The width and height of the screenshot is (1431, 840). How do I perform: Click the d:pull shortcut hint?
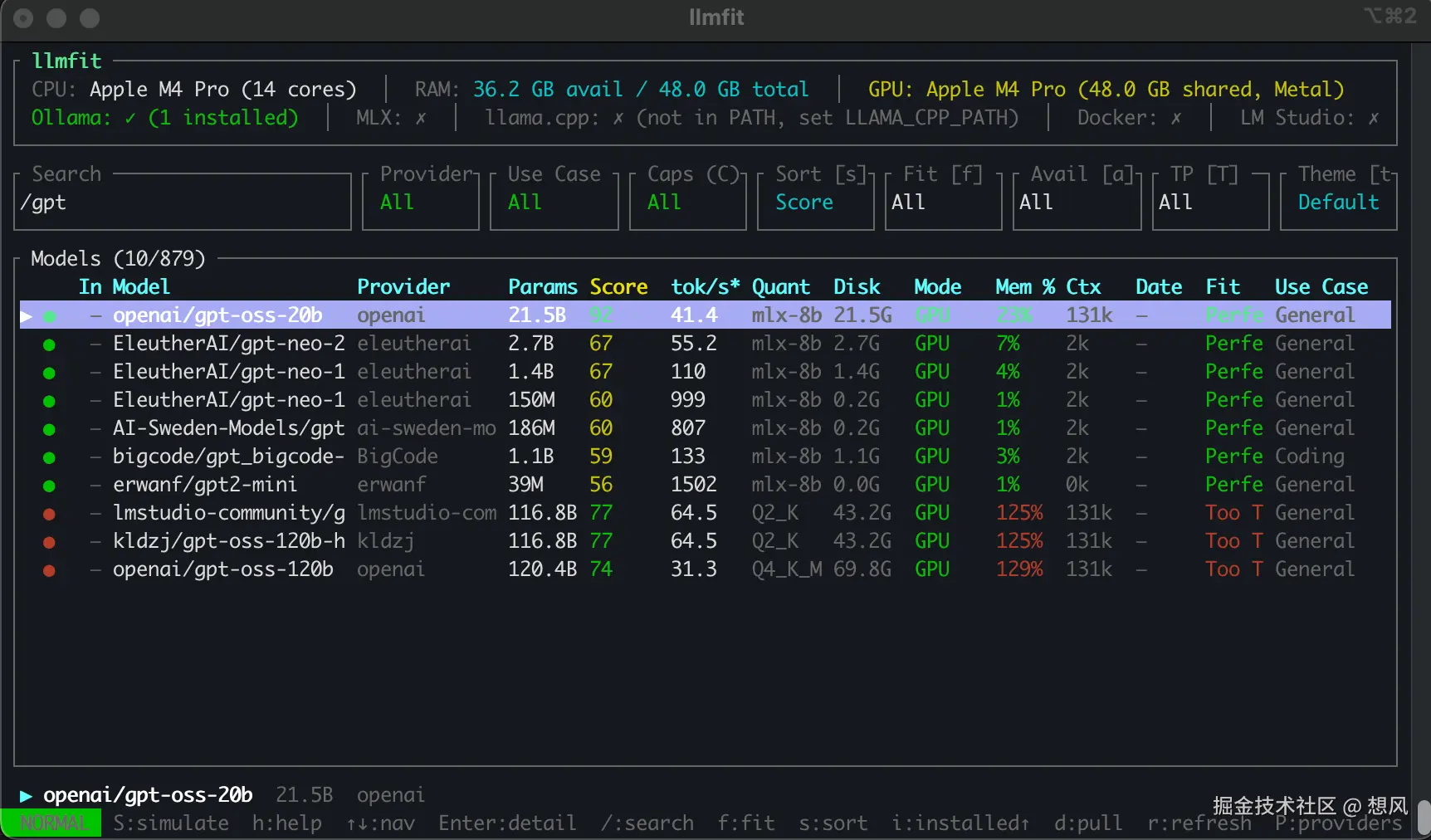pyautogui.click(x=1088, y=823)
